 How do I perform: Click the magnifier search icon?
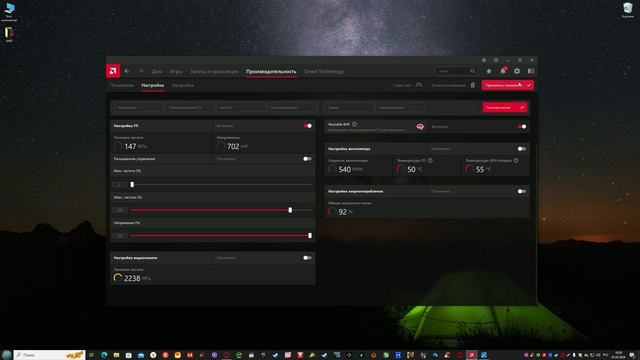(473, 71)
